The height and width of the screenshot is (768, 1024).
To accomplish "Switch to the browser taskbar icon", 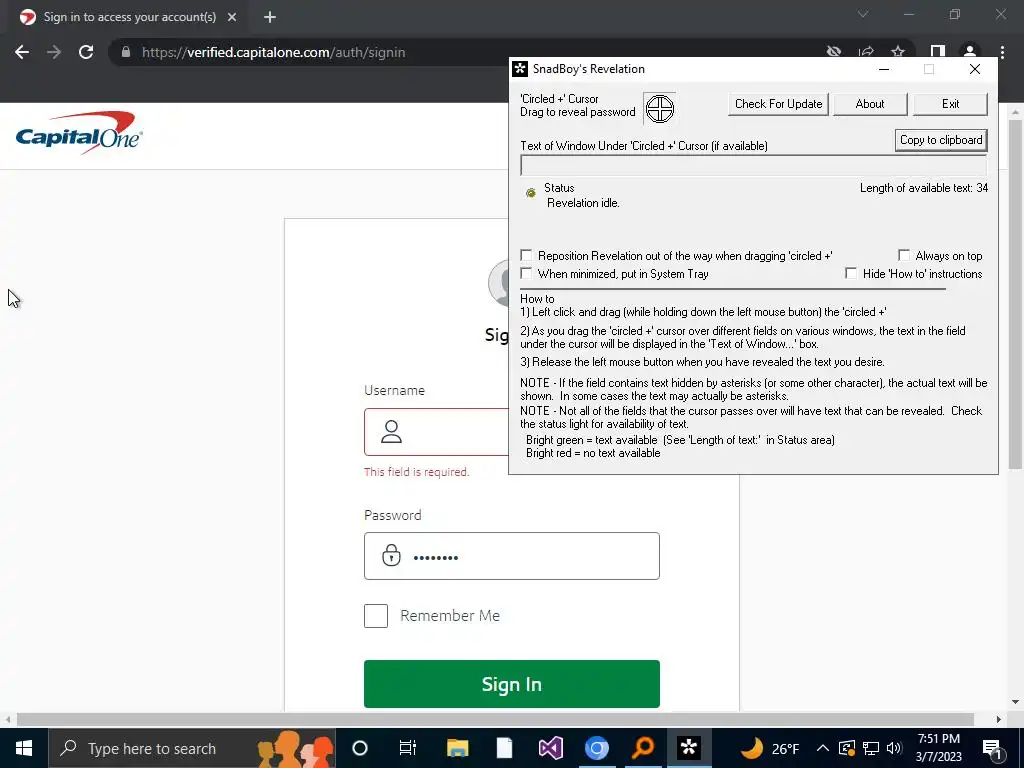I will (596, 748).
